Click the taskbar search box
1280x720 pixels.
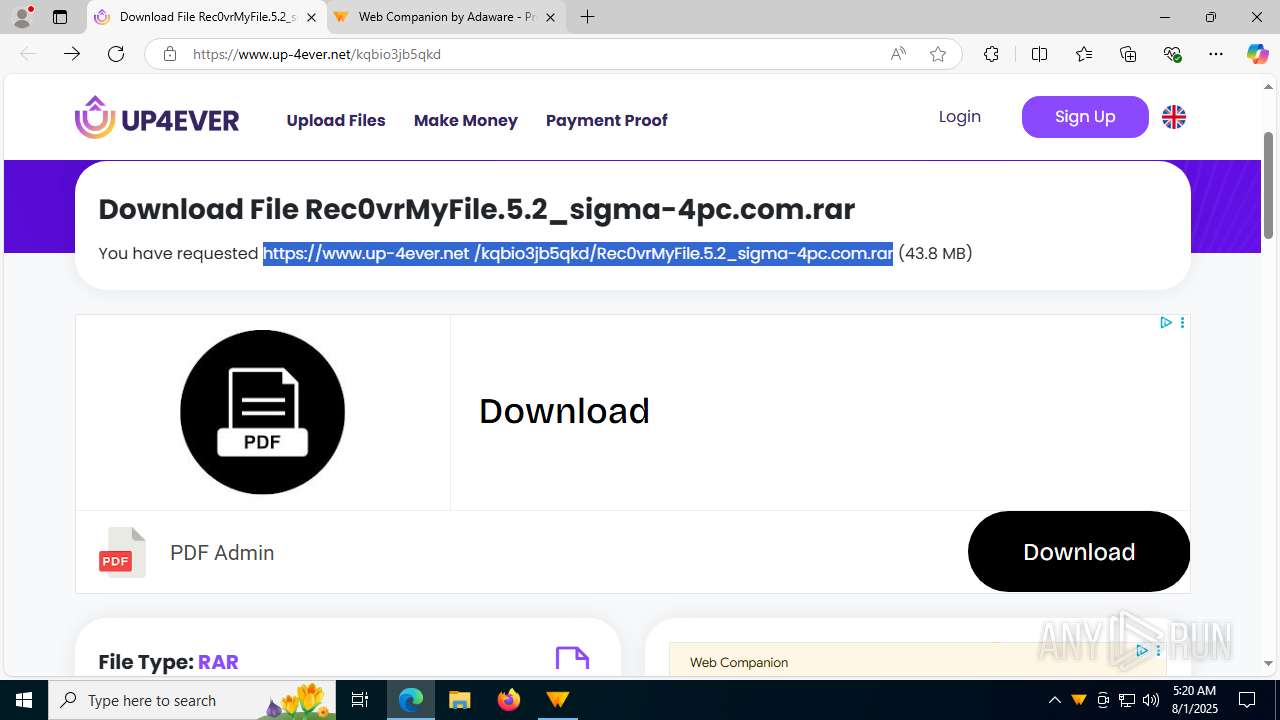[x=193, y=700]
